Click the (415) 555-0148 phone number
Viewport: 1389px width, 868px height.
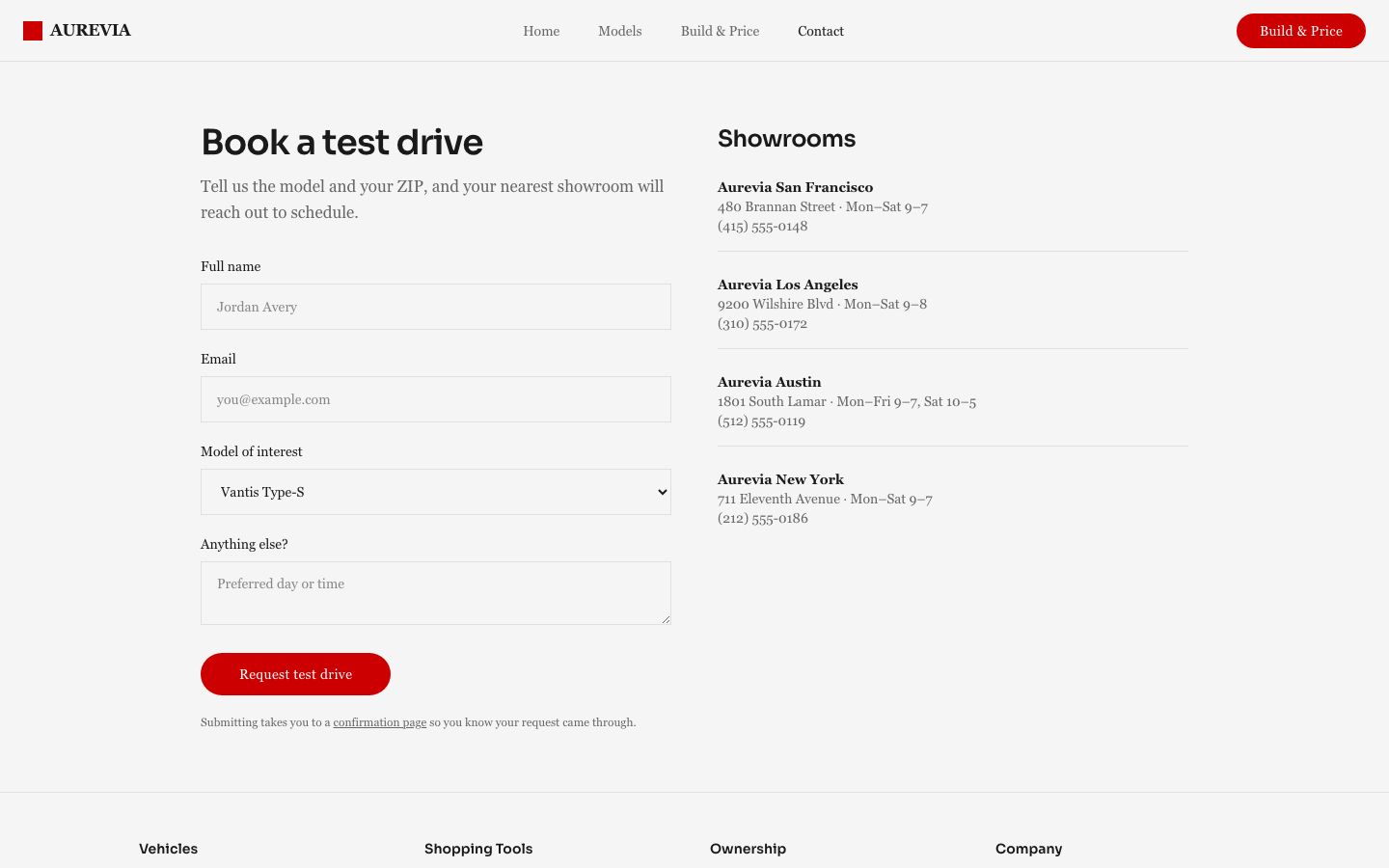763,227
